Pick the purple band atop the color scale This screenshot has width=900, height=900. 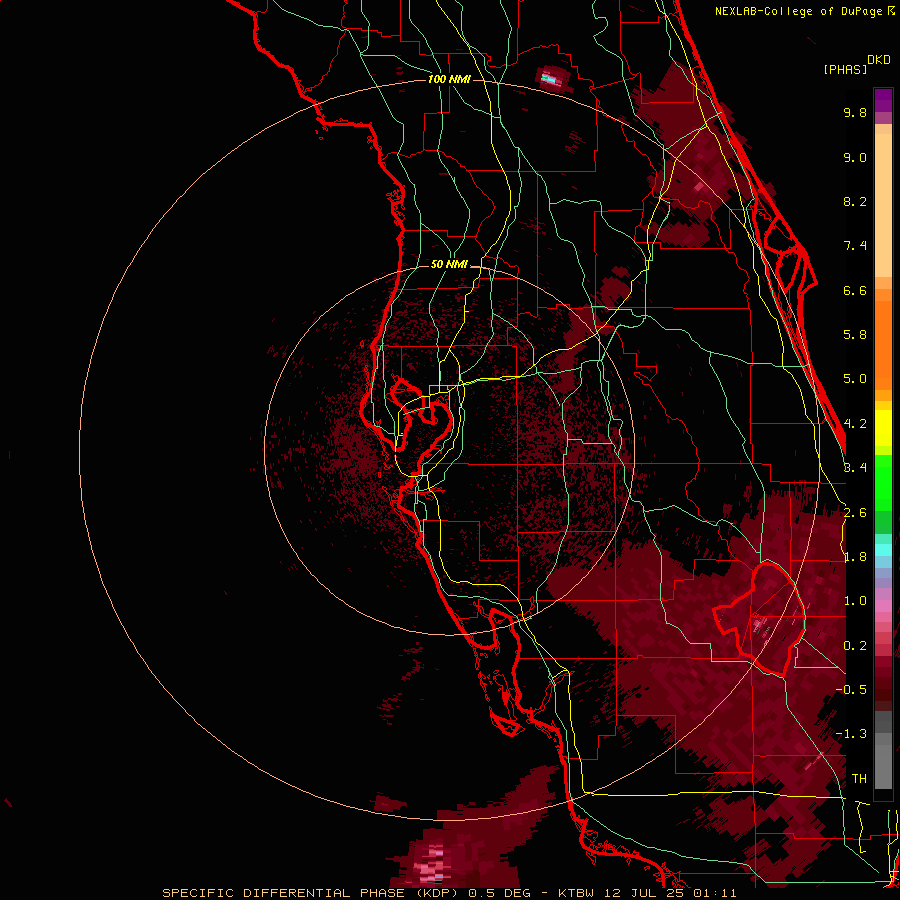click(x=883, y=100)
